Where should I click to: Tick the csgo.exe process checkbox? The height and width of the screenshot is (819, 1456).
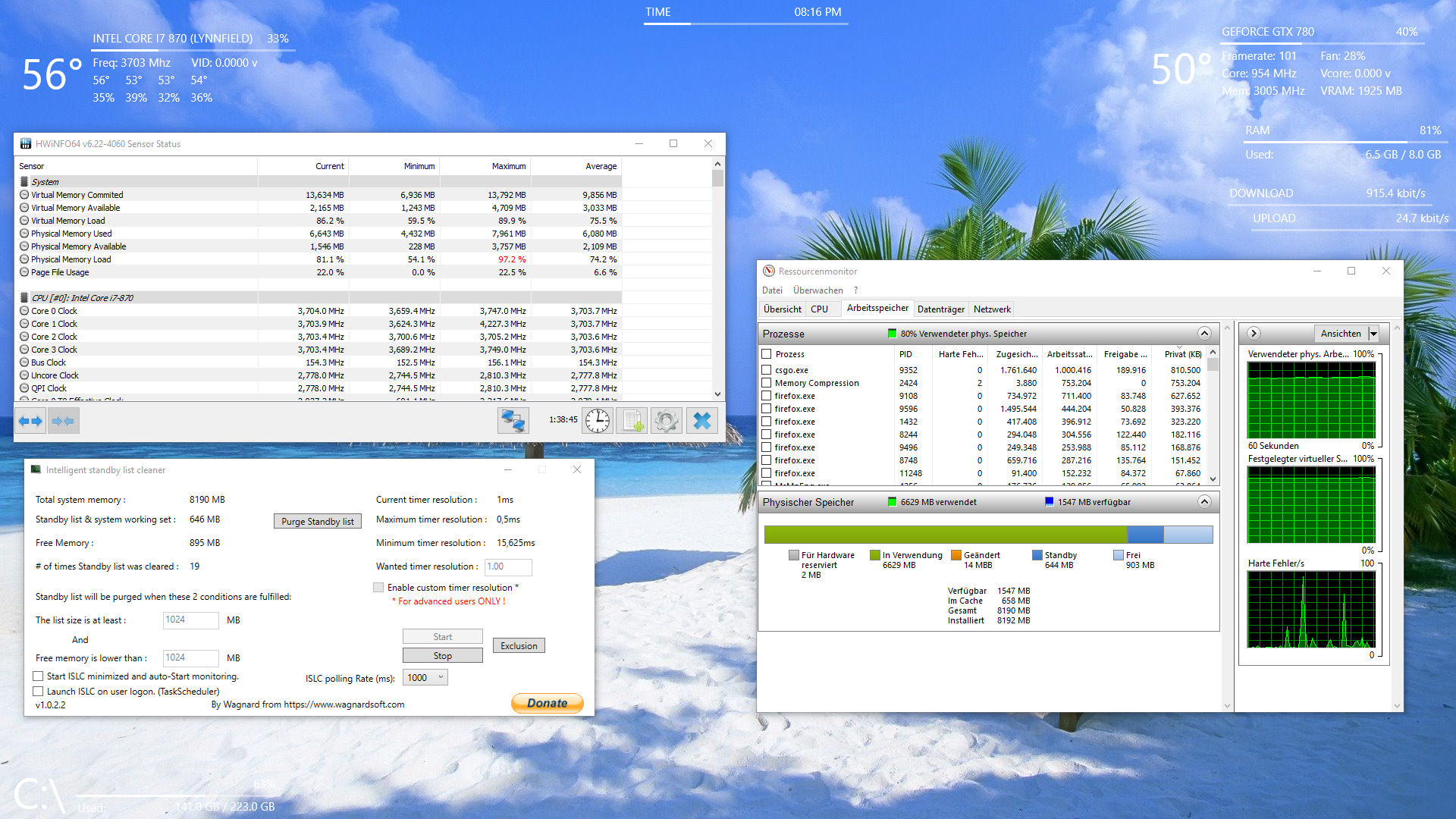point(767,370)
